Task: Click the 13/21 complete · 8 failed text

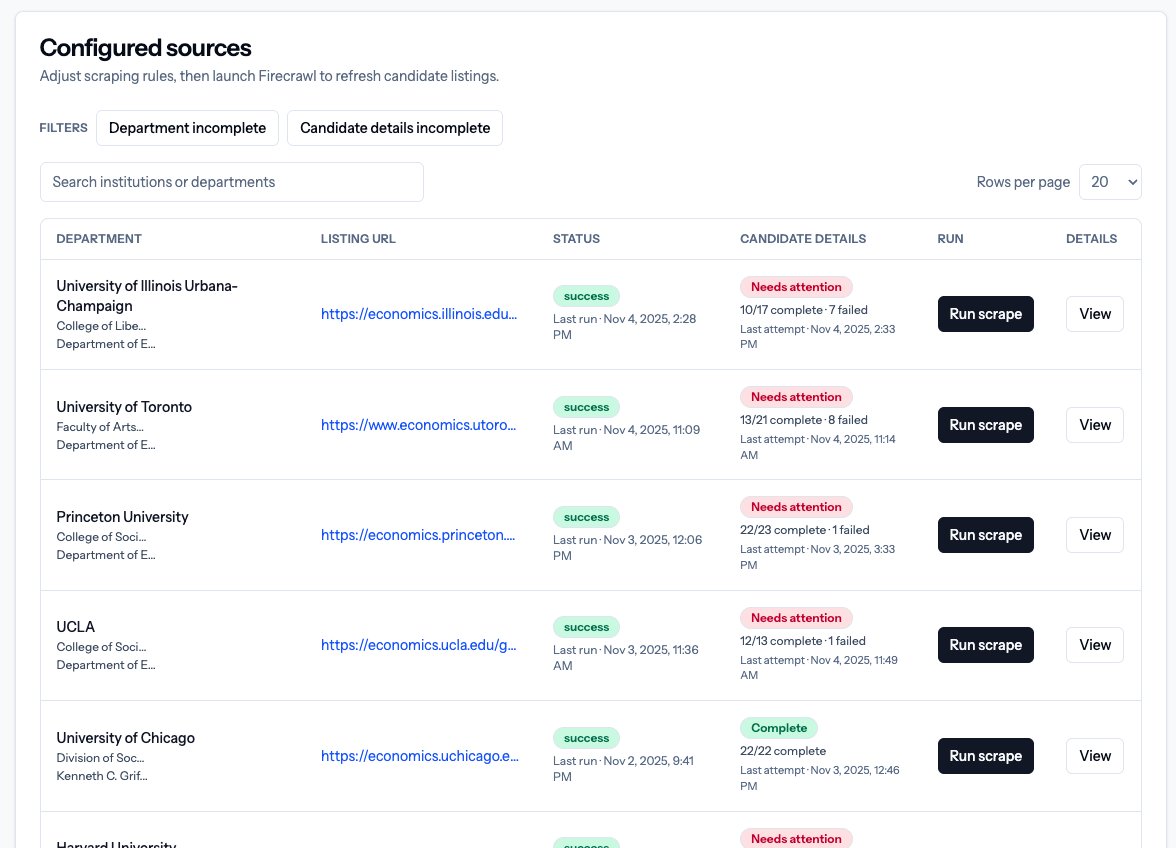Action: point(804,421)
